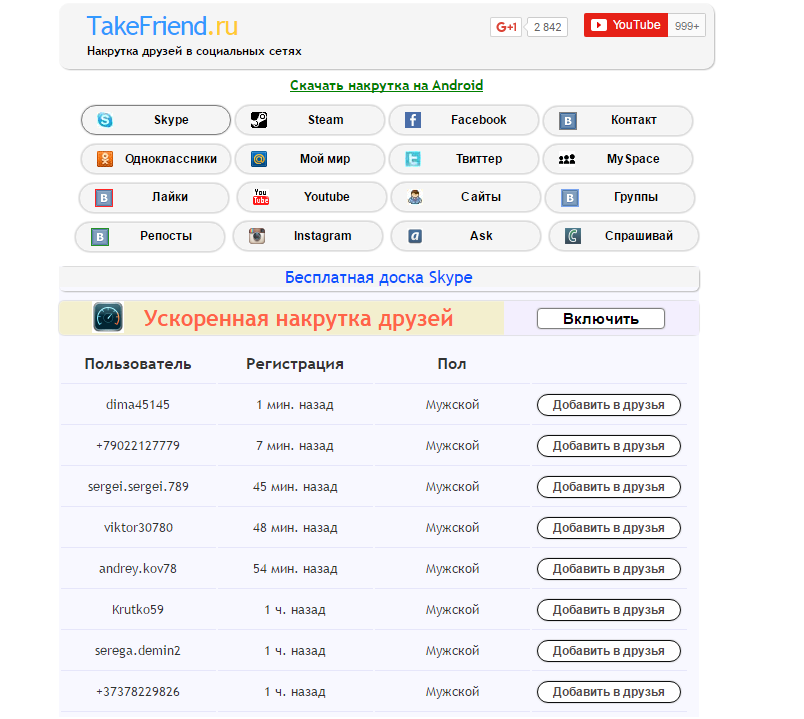The width and height of the screenshot is (804, 719).
Task: Click the TakeFriend.ru logo
Action: [162, 26]
